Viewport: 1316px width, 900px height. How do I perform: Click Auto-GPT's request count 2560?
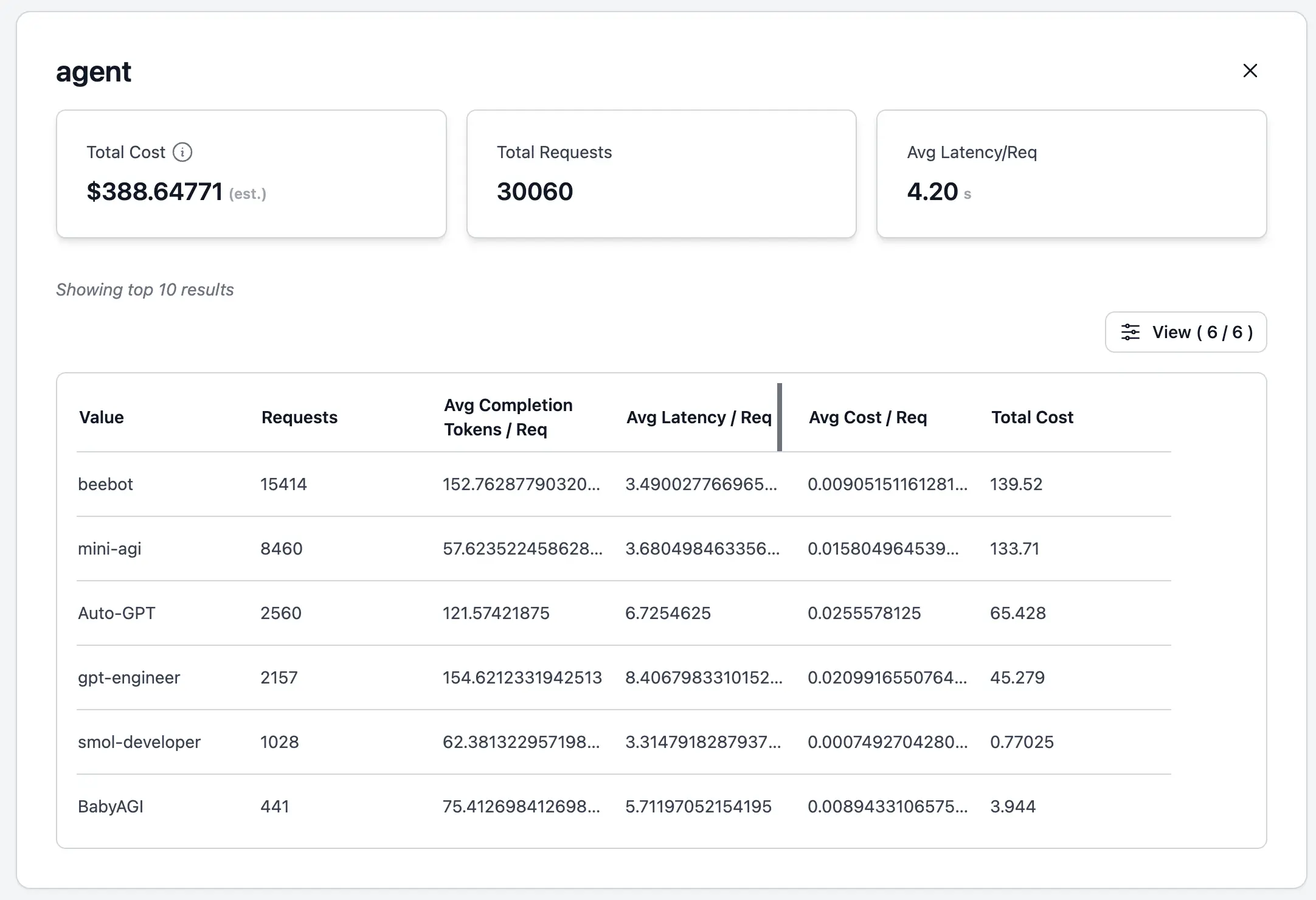click(x=281, y=613)
